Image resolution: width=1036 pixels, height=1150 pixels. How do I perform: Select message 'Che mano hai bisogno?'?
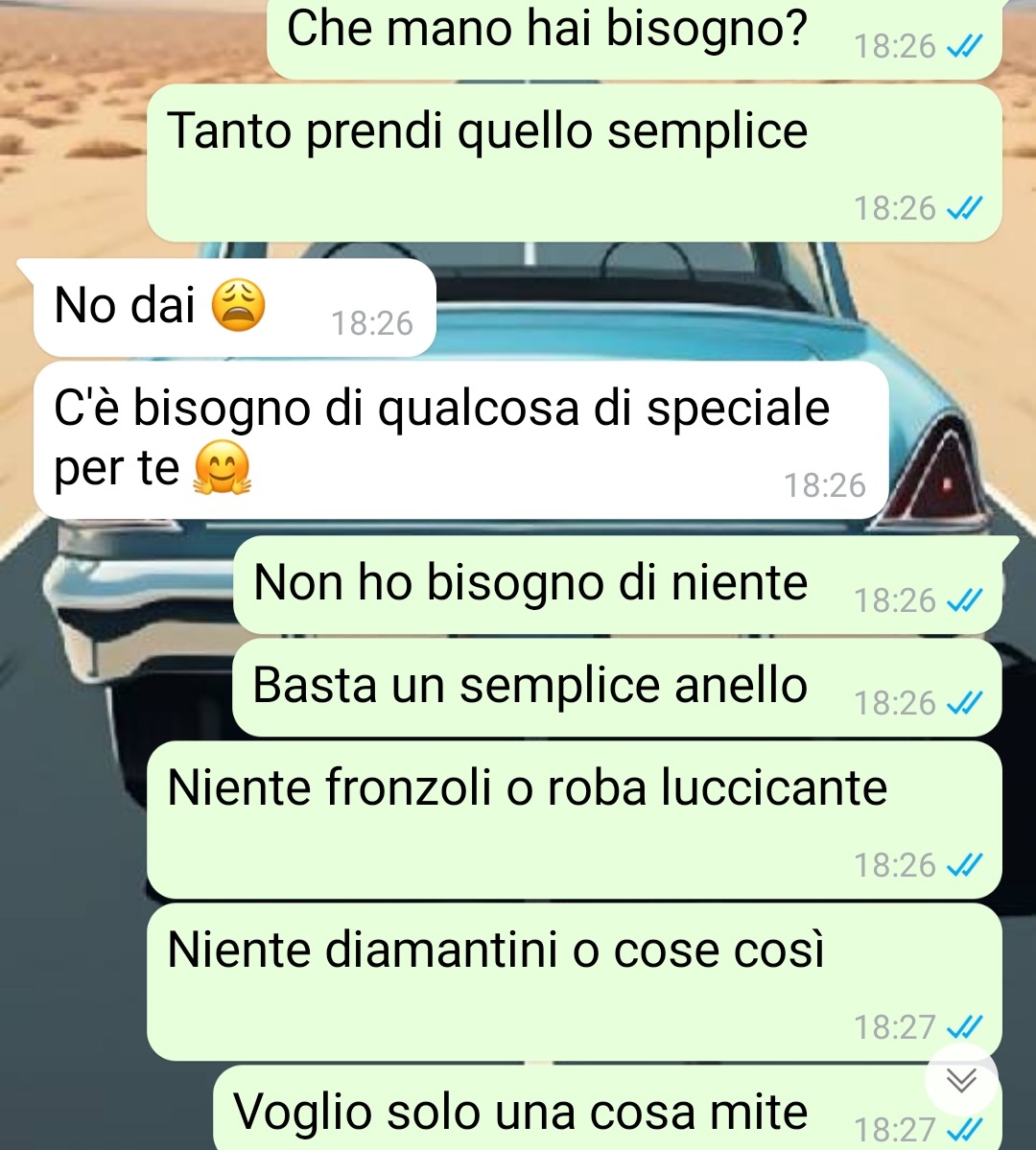coord(634,38)
